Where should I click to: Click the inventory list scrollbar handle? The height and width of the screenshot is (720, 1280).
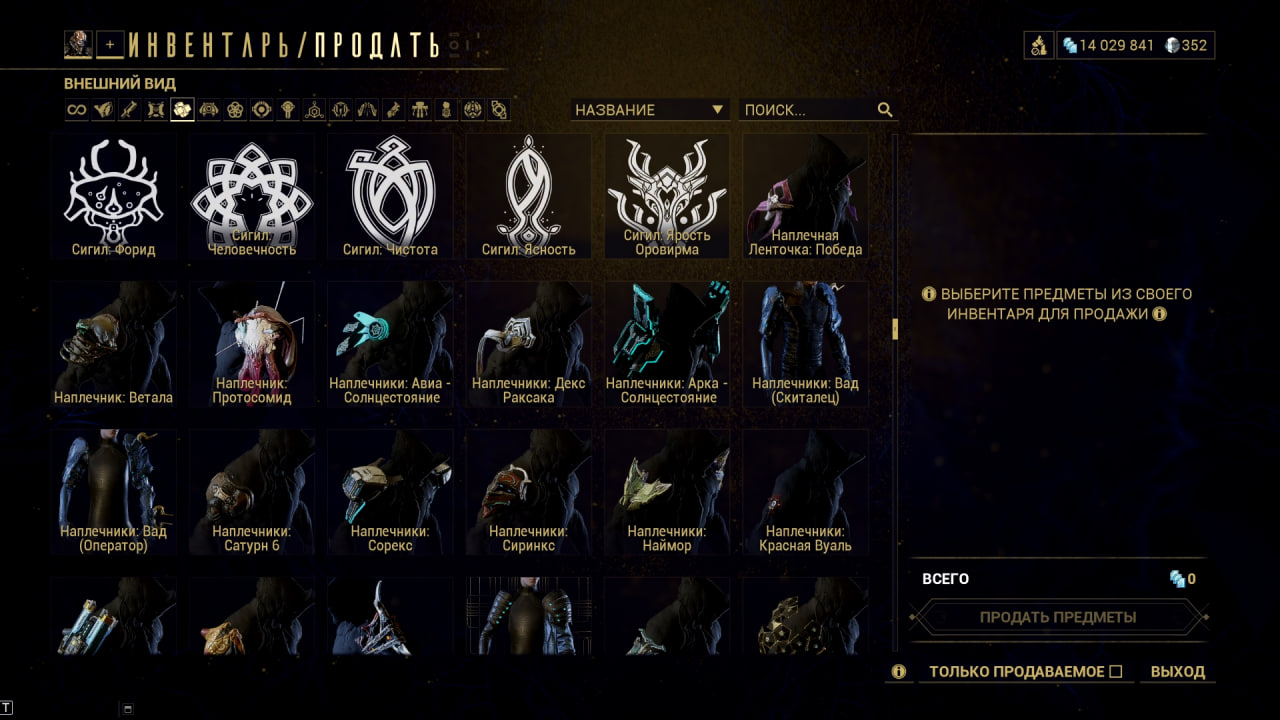895,329
